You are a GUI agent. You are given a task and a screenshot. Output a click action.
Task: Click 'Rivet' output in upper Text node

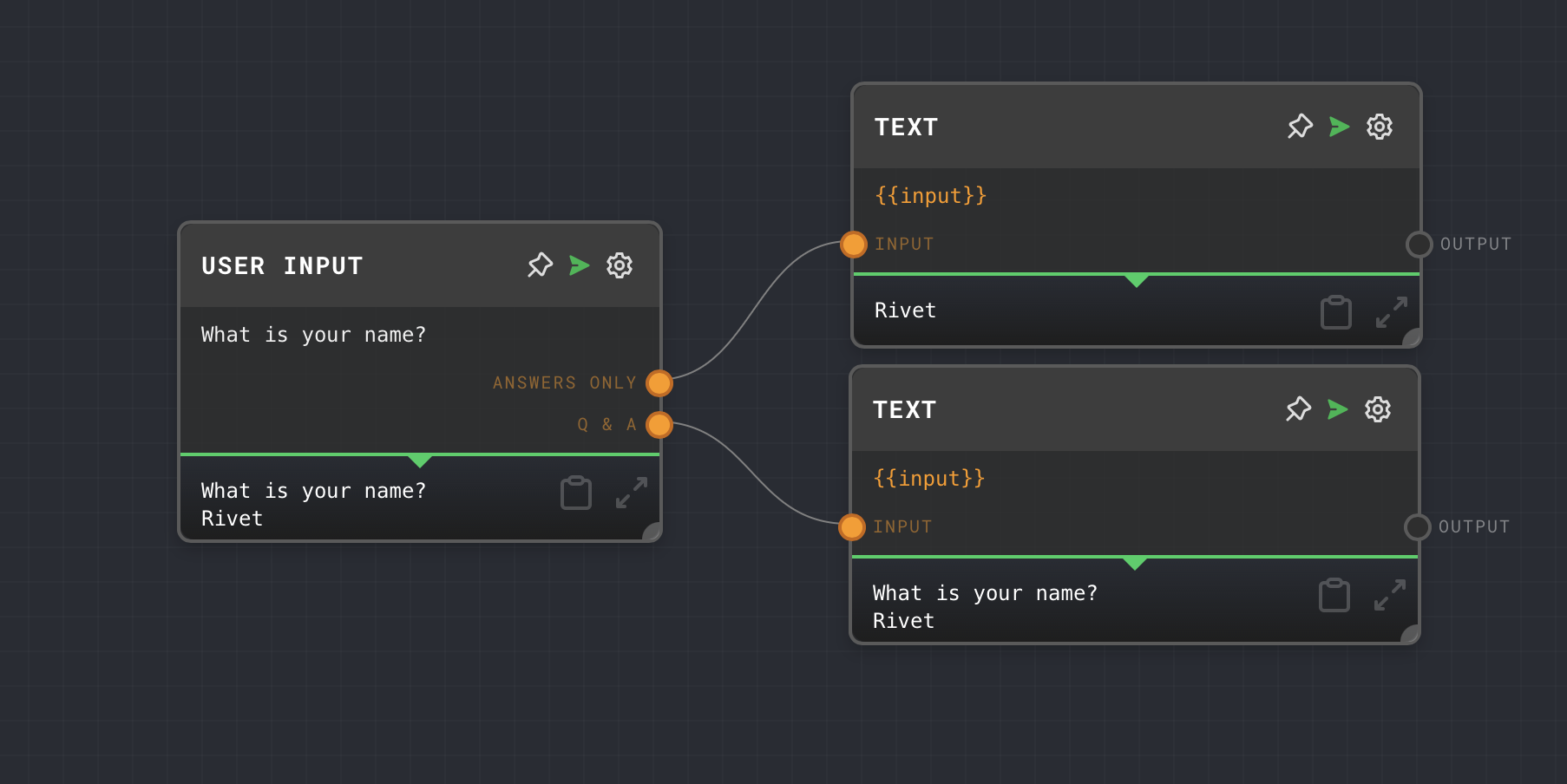tap(905, 310)
